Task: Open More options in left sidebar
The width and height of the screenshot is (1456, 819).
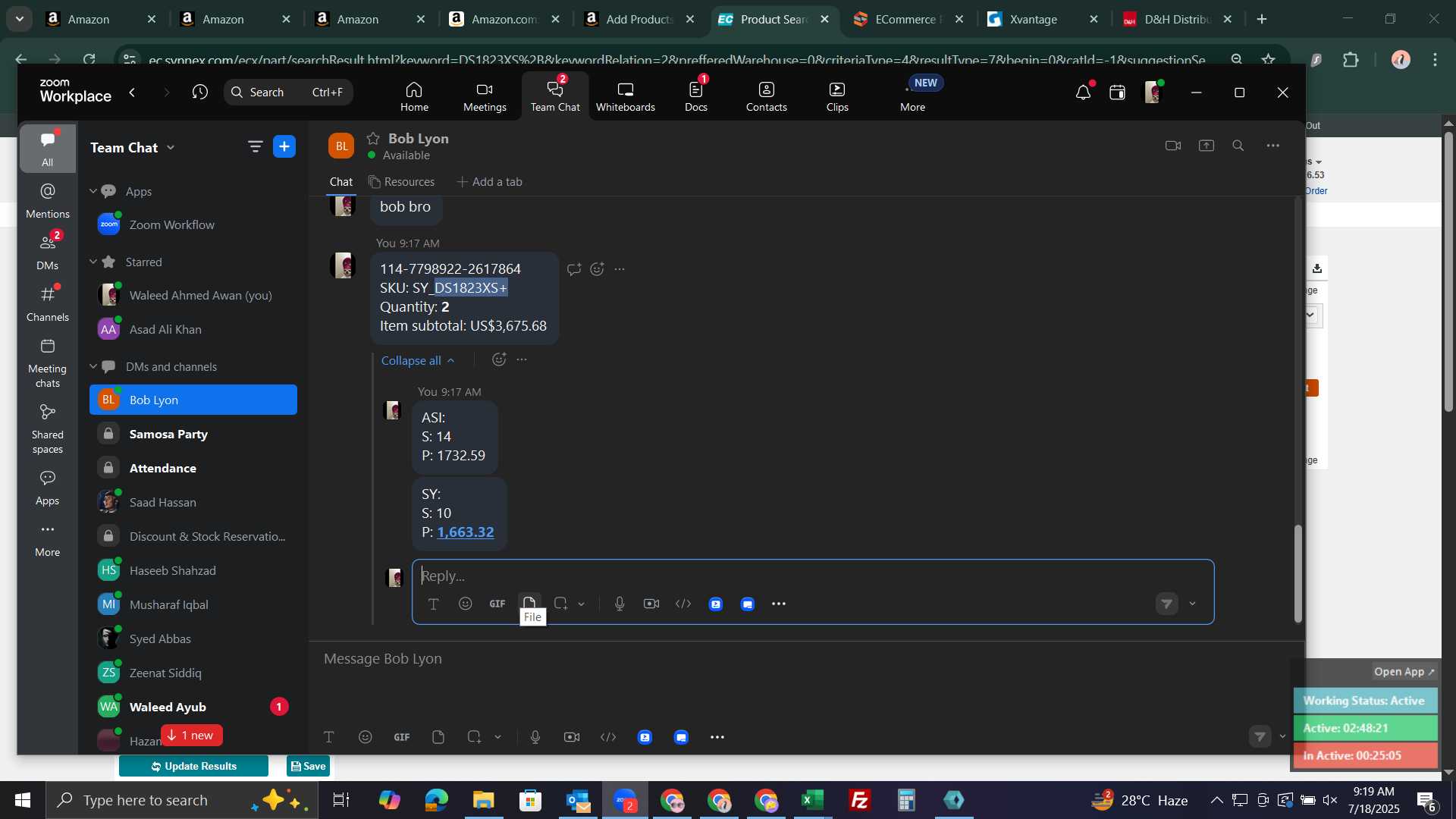Action: click(x=47, y=539)
